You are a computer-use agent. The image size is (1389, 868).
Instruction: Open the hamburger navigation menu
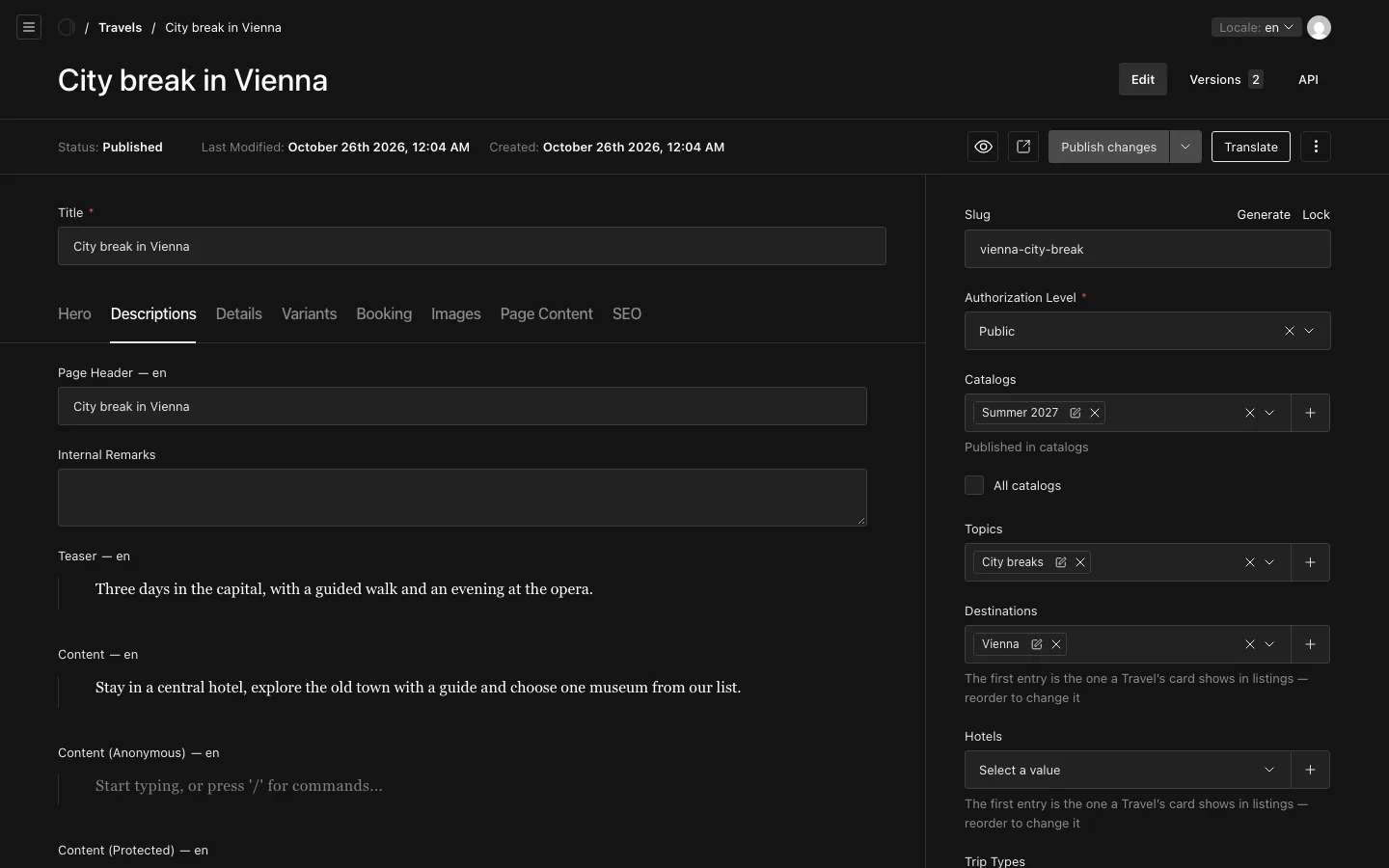pos(29,27)
